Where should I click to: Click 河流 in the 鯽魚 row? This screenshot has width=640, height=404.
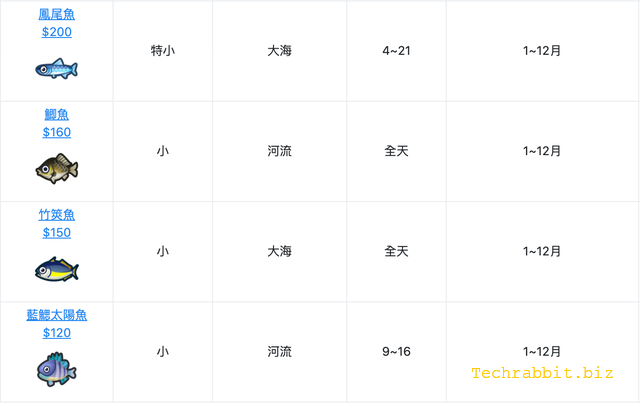279,151
